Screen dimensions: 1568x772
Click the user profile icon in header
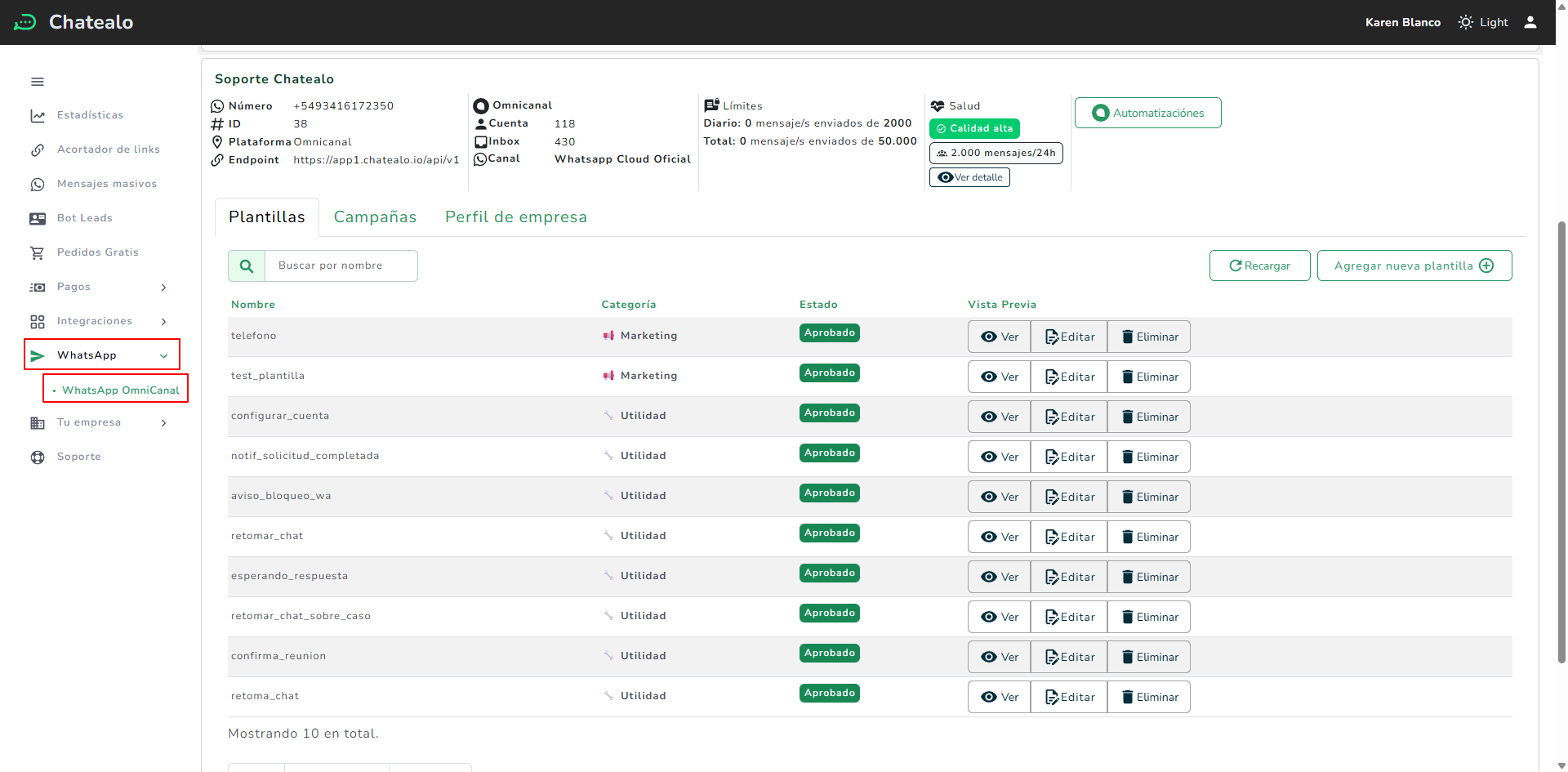[1530, 22]
